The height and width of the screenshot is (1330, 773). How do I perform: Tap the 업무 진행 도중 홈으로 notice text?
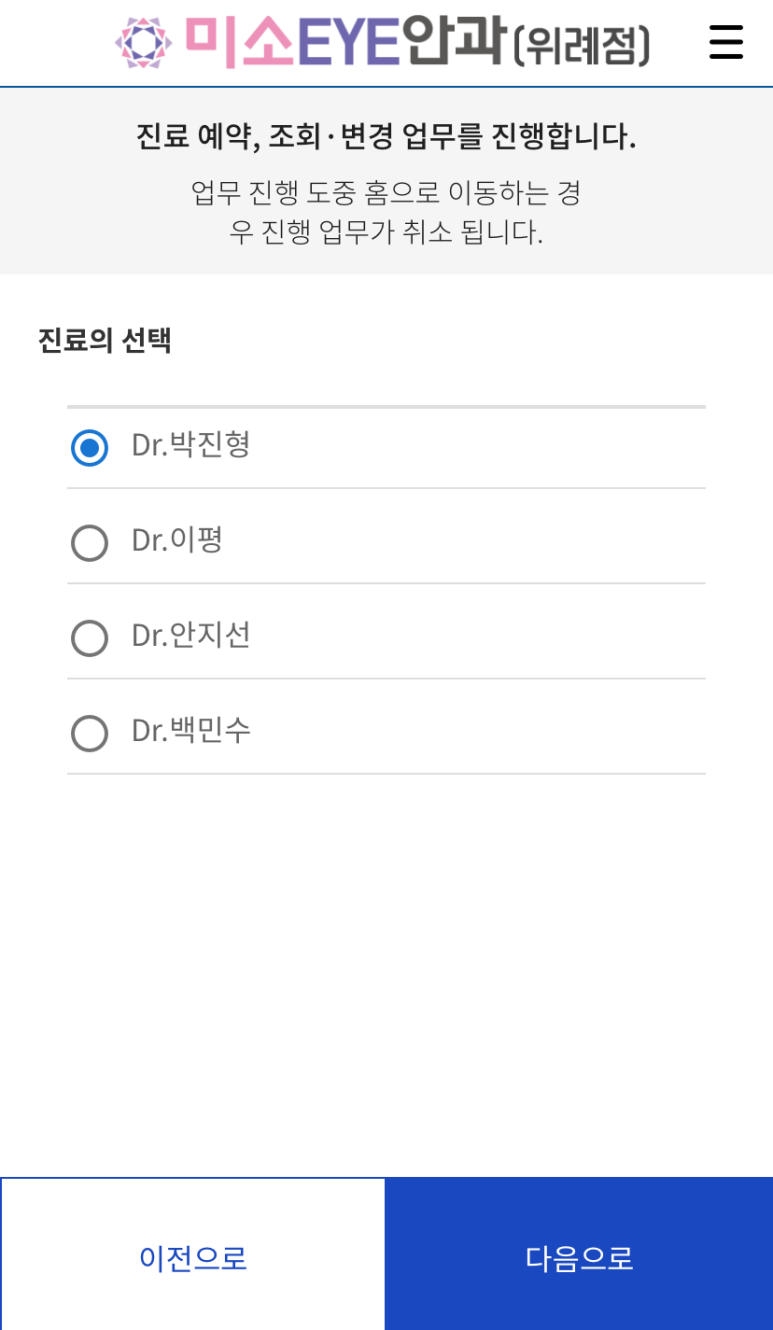coord(386,212)
